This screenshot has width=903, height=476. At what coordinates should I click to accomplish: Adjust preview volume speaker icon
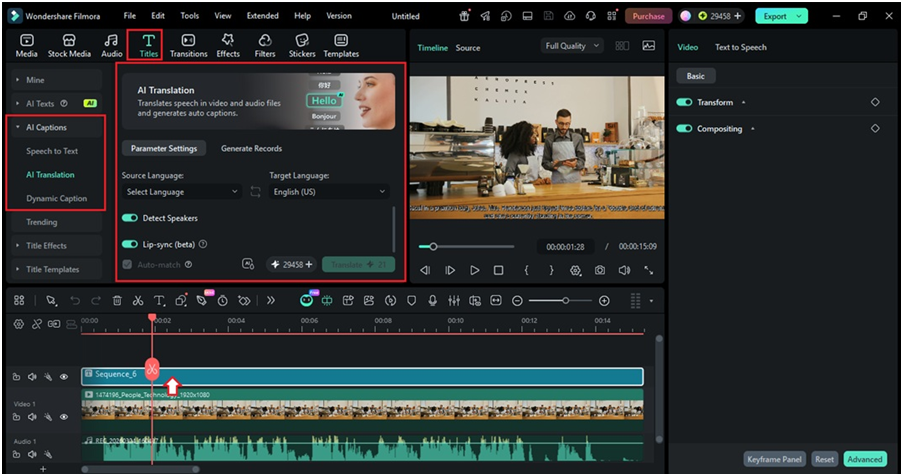pos(624,270)
